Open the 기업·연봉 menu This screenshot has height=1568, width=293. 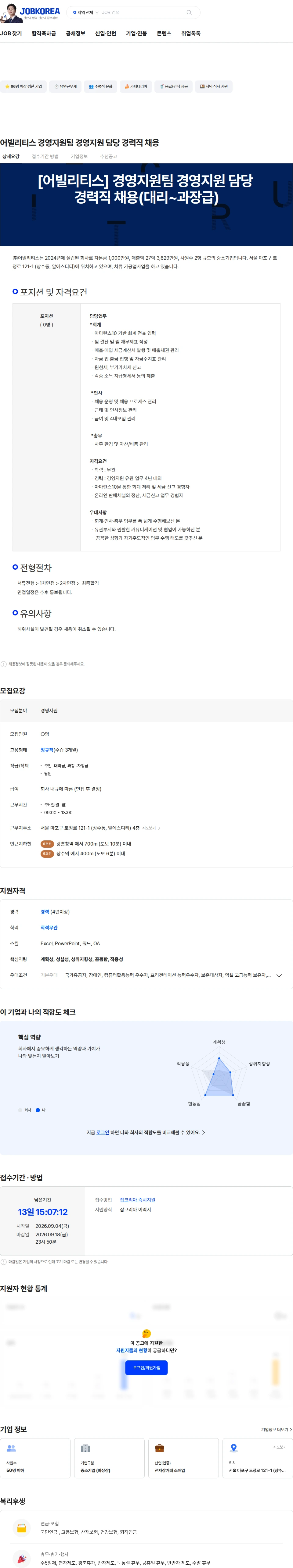coord(136,34)
